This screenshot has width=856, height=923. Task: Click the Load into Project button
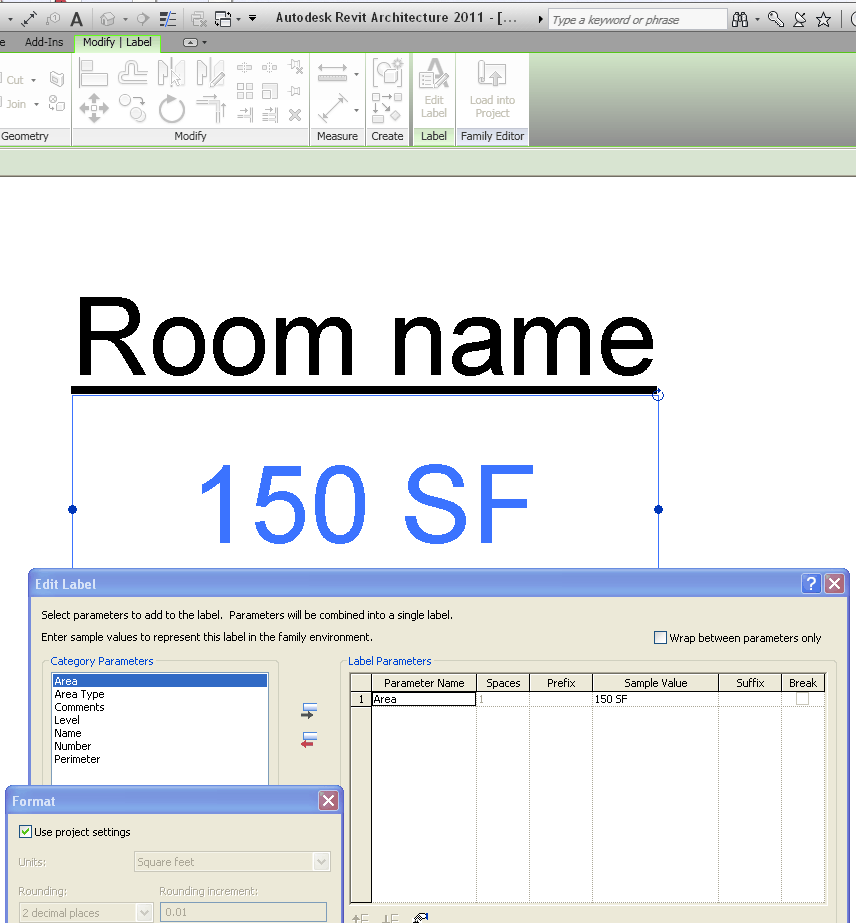(x=492, y=89)
